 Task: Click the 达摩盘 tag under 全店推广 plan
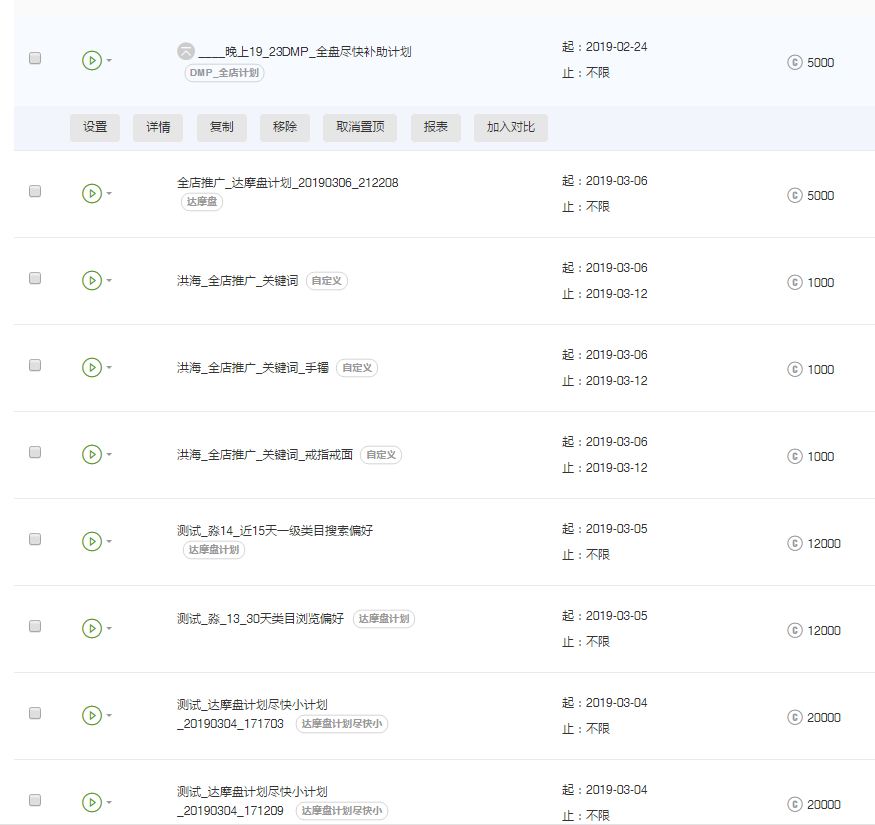pyautogui.click(x=202, y=202)
